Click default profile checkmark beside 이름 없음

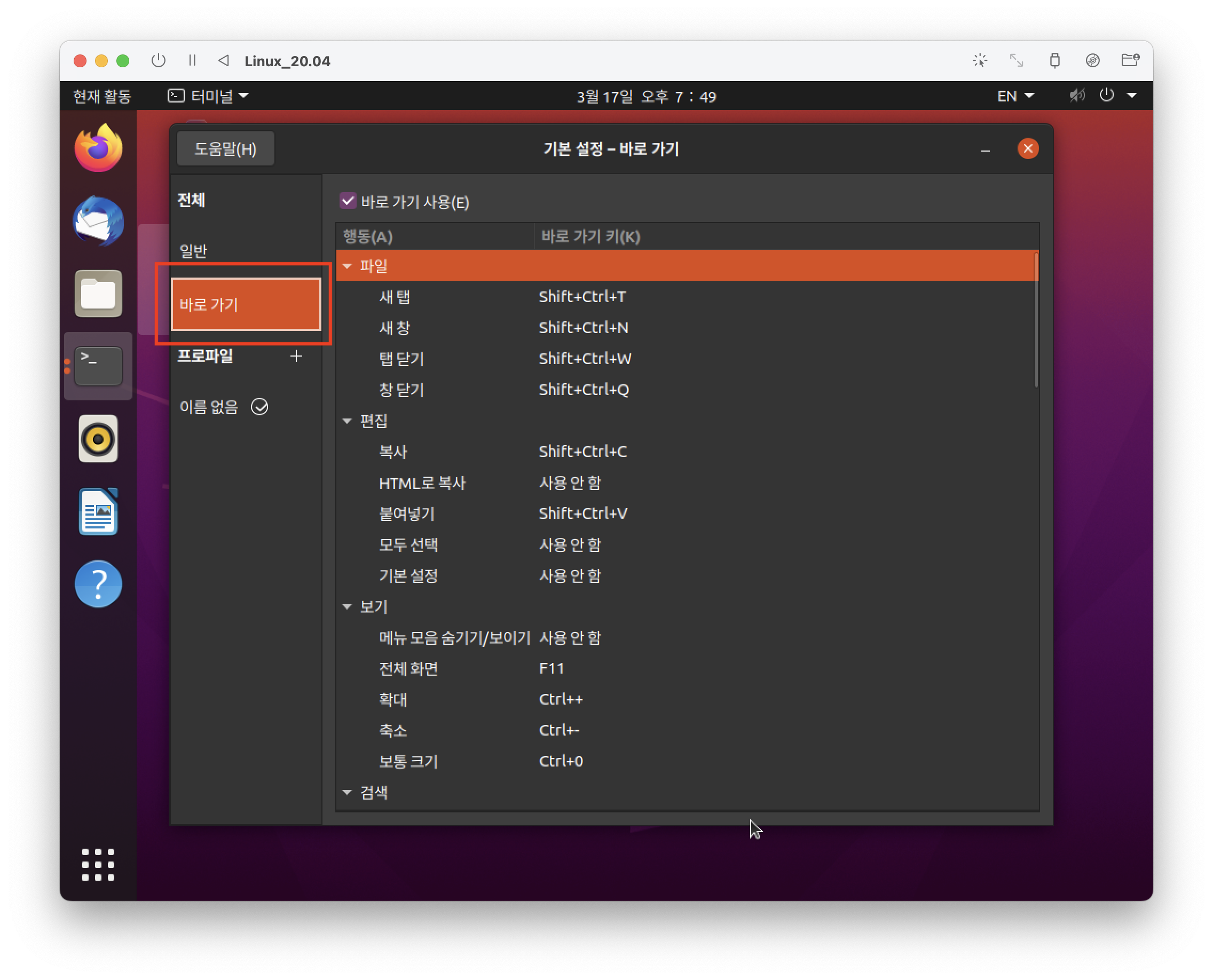pyautogui.click(x=260, y=407)
